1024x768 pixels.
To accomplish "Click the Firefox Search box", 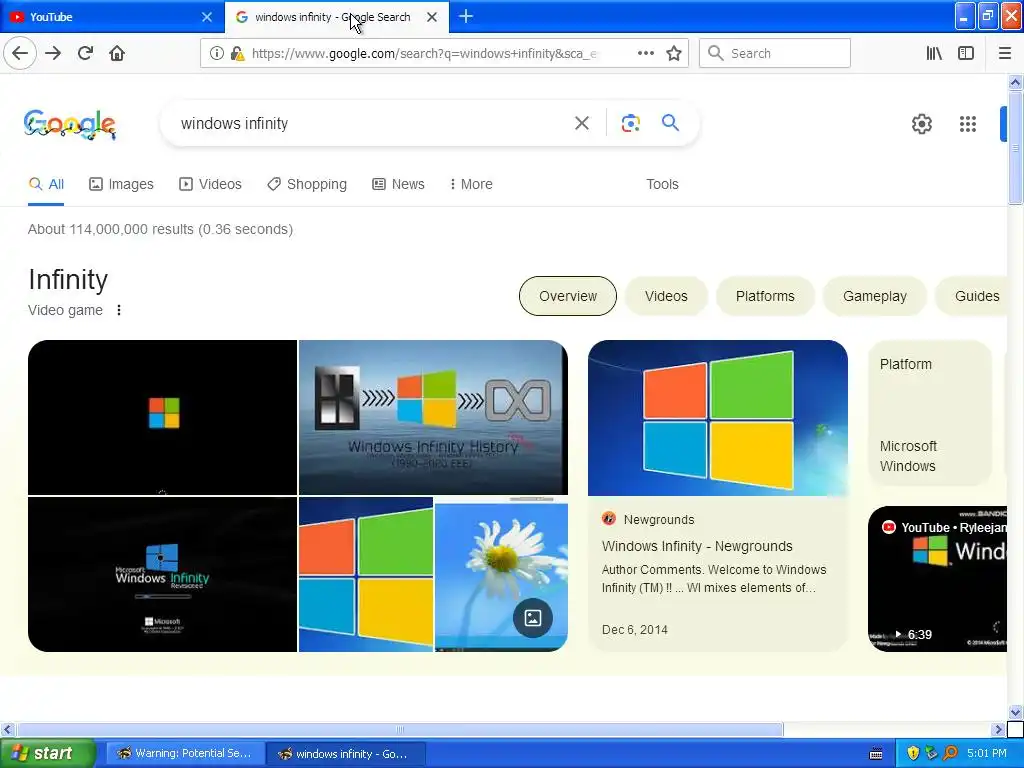I will tap(775, 54).
